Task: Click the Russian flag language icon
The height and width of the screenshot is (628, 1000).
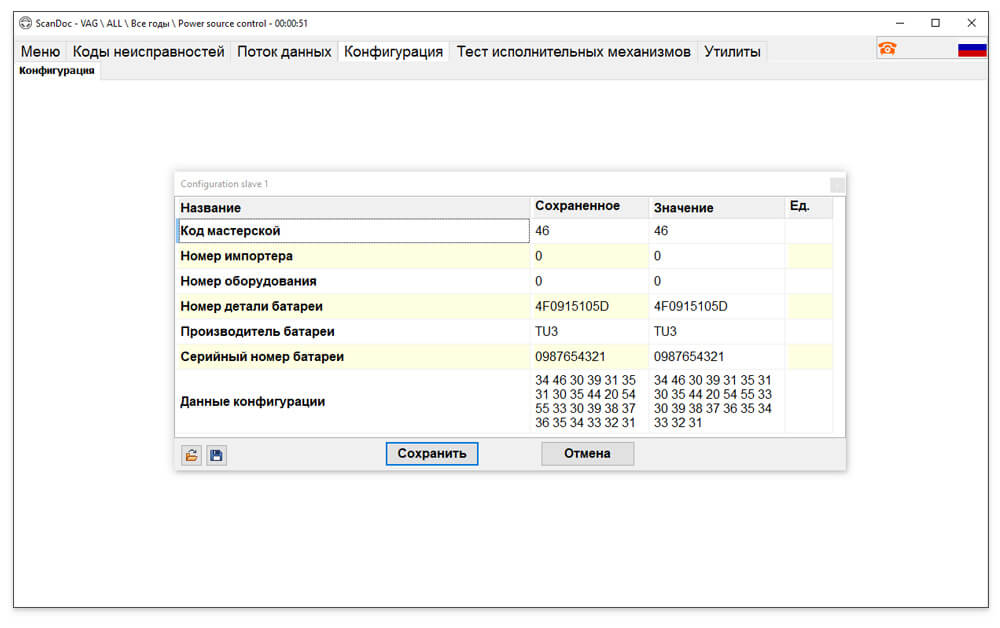Action: (x=972, y=49)
